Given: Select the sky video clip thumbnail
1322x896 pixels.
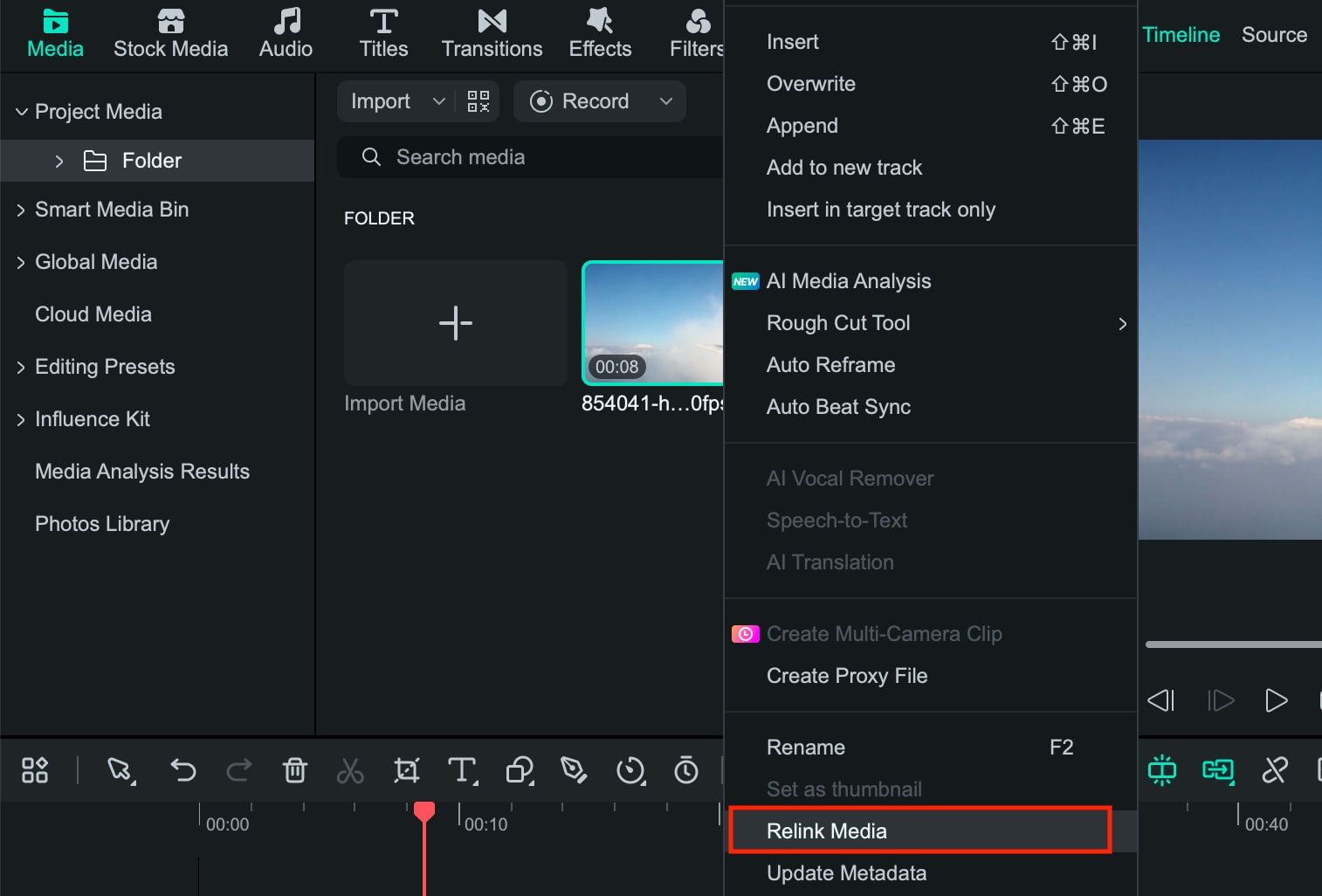Looking at the screenshot, I should (x=653, y=323).
